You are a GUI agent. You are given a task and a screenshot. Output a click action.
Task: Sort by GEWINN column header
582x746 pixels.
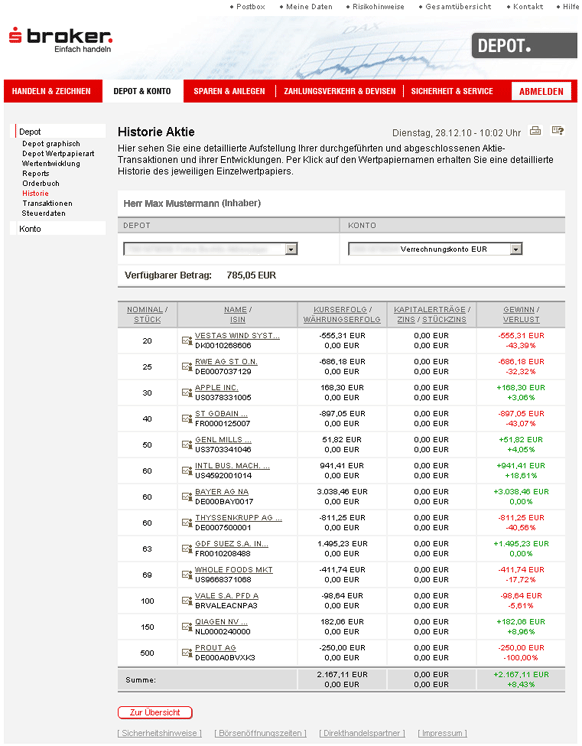519,309
